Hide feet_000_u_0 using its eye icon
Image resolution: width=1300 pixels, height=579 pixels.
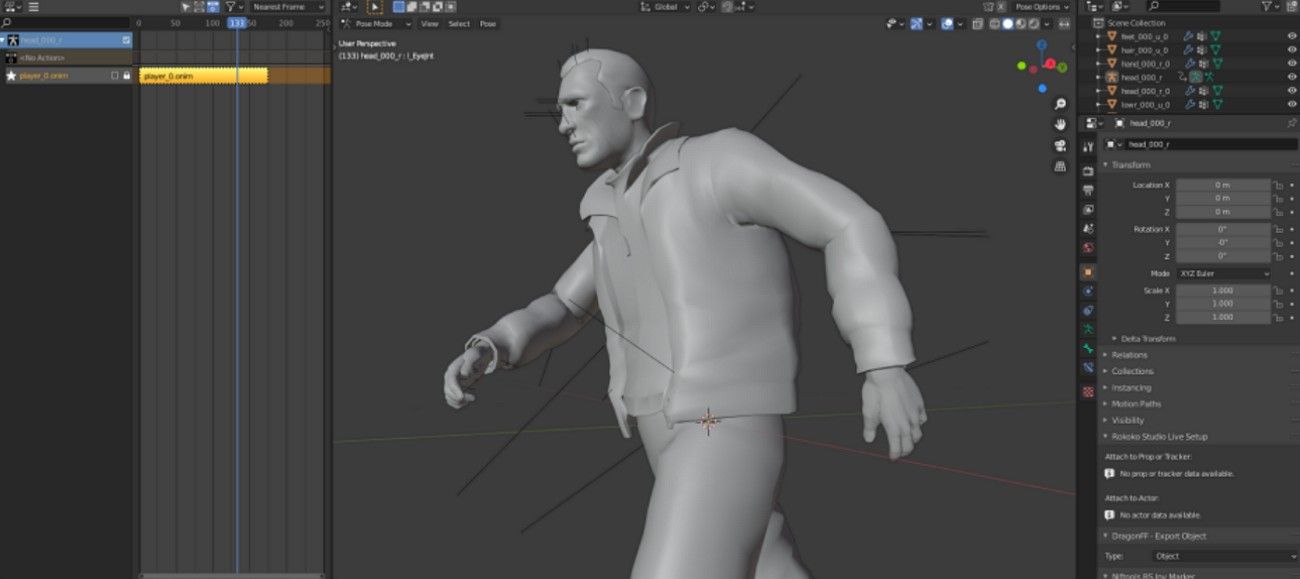click(x=1290, y=37)
